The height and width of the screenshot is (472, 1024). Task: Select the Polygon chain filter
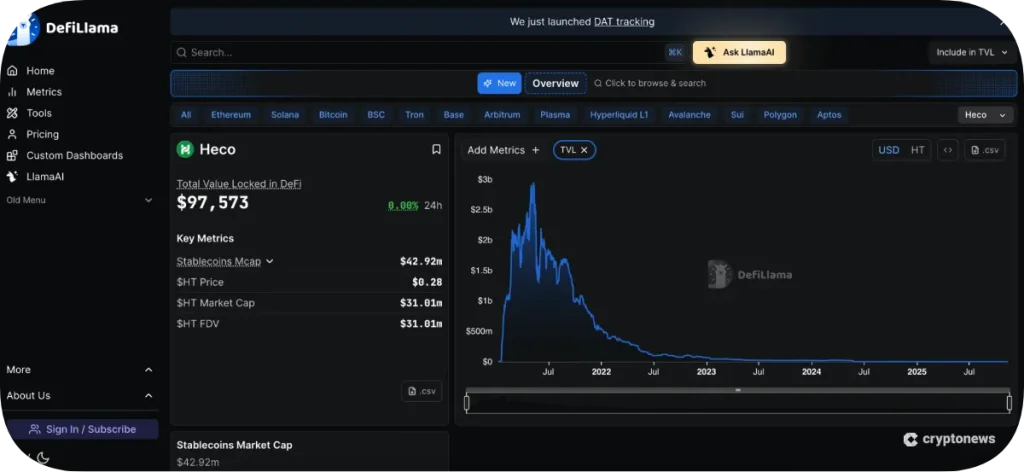point(780,115)
